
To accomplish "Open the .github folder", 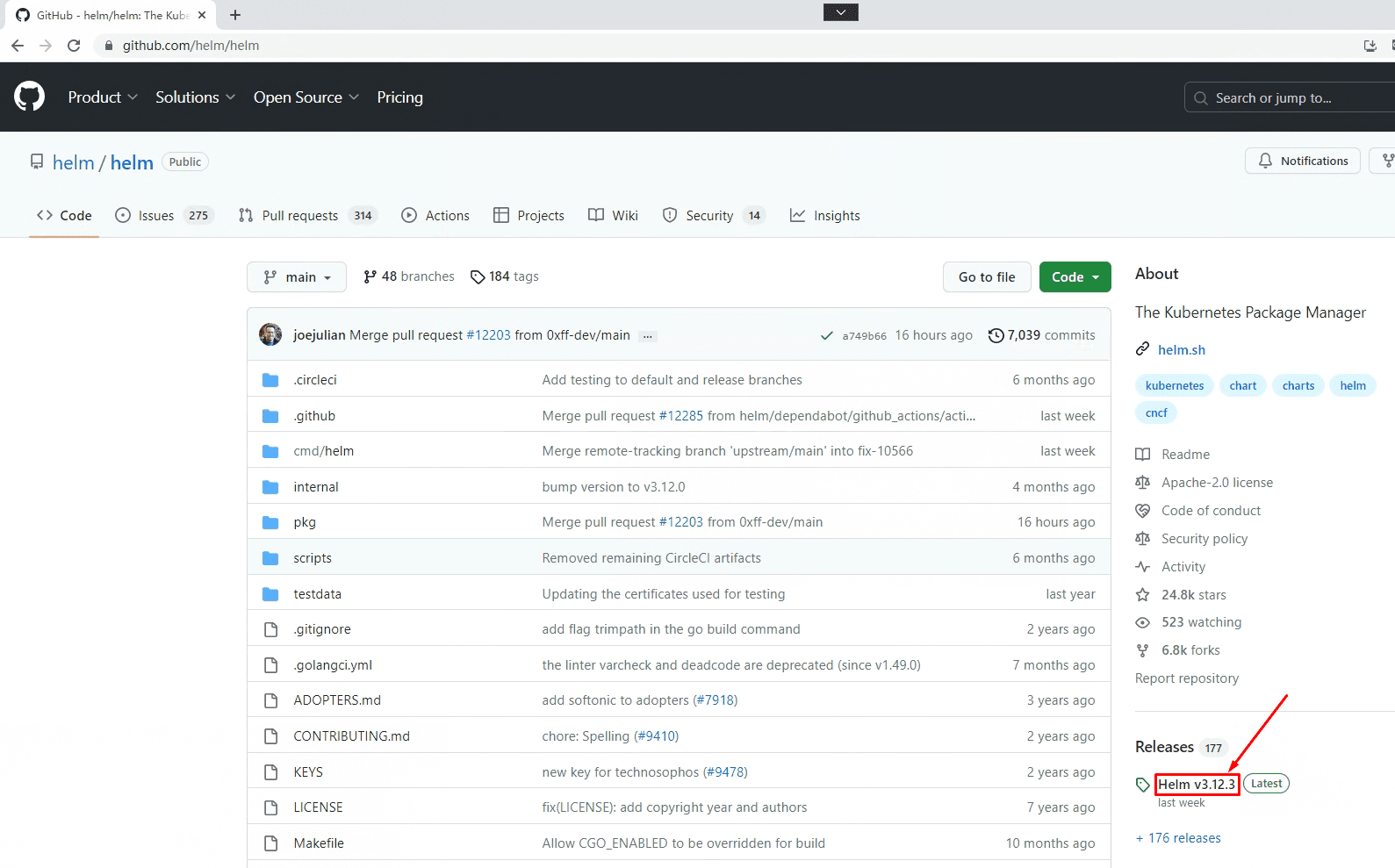I will click(x=314, y=416).
